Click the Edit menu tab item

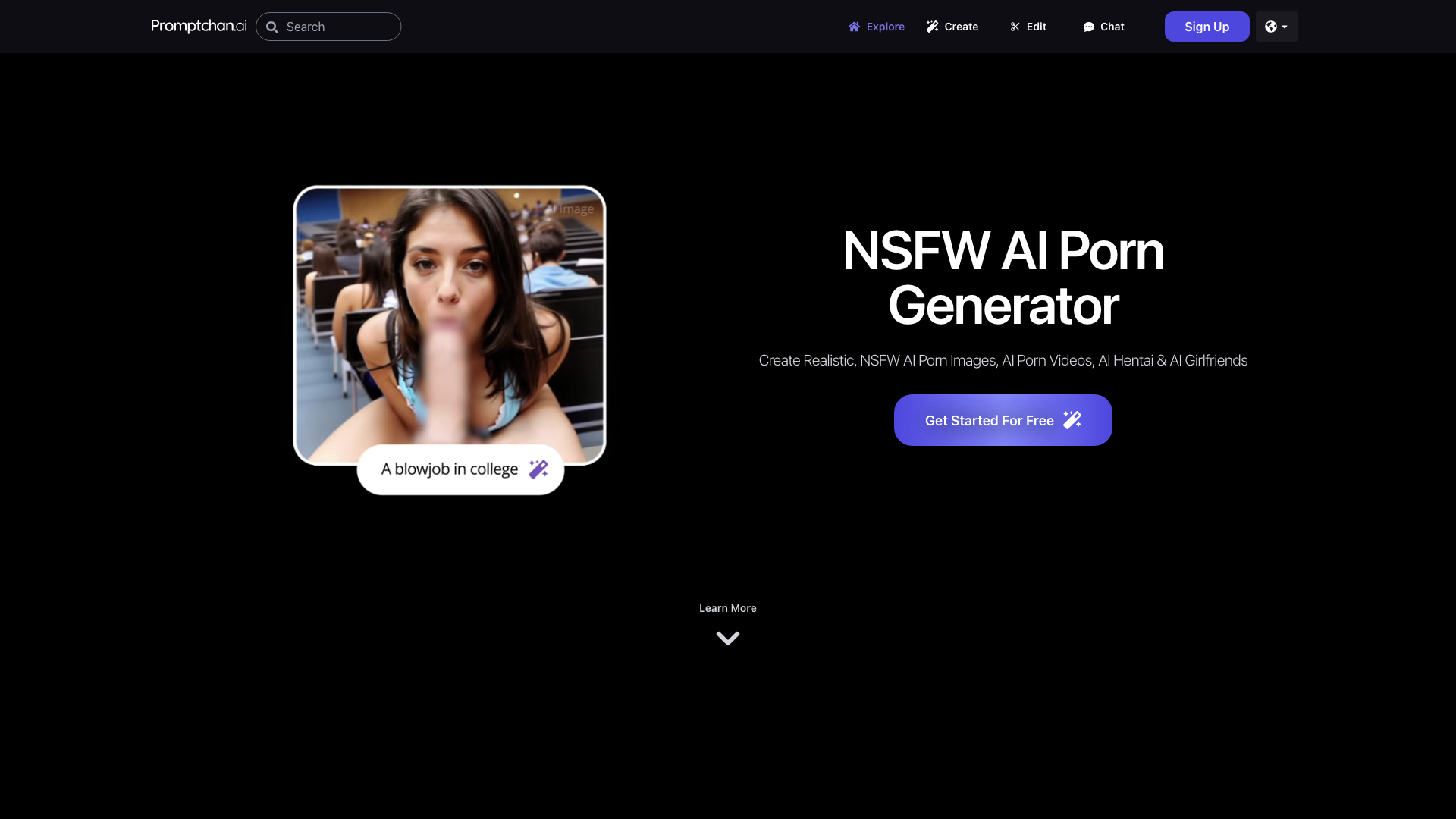pyautogui.click(x=1028, y=26)
